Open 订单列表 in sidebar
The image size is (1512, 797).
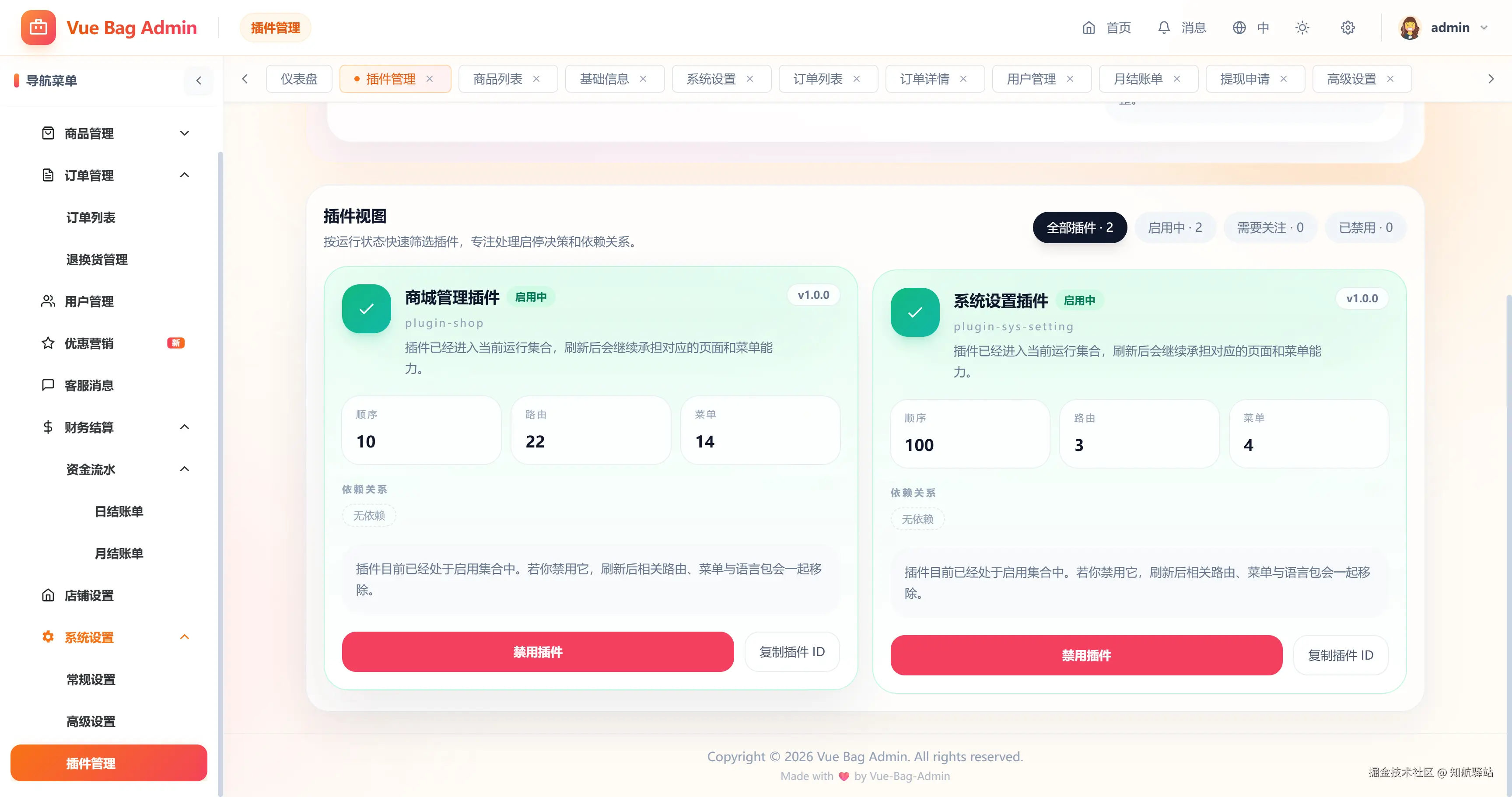[x=91, y=218]
